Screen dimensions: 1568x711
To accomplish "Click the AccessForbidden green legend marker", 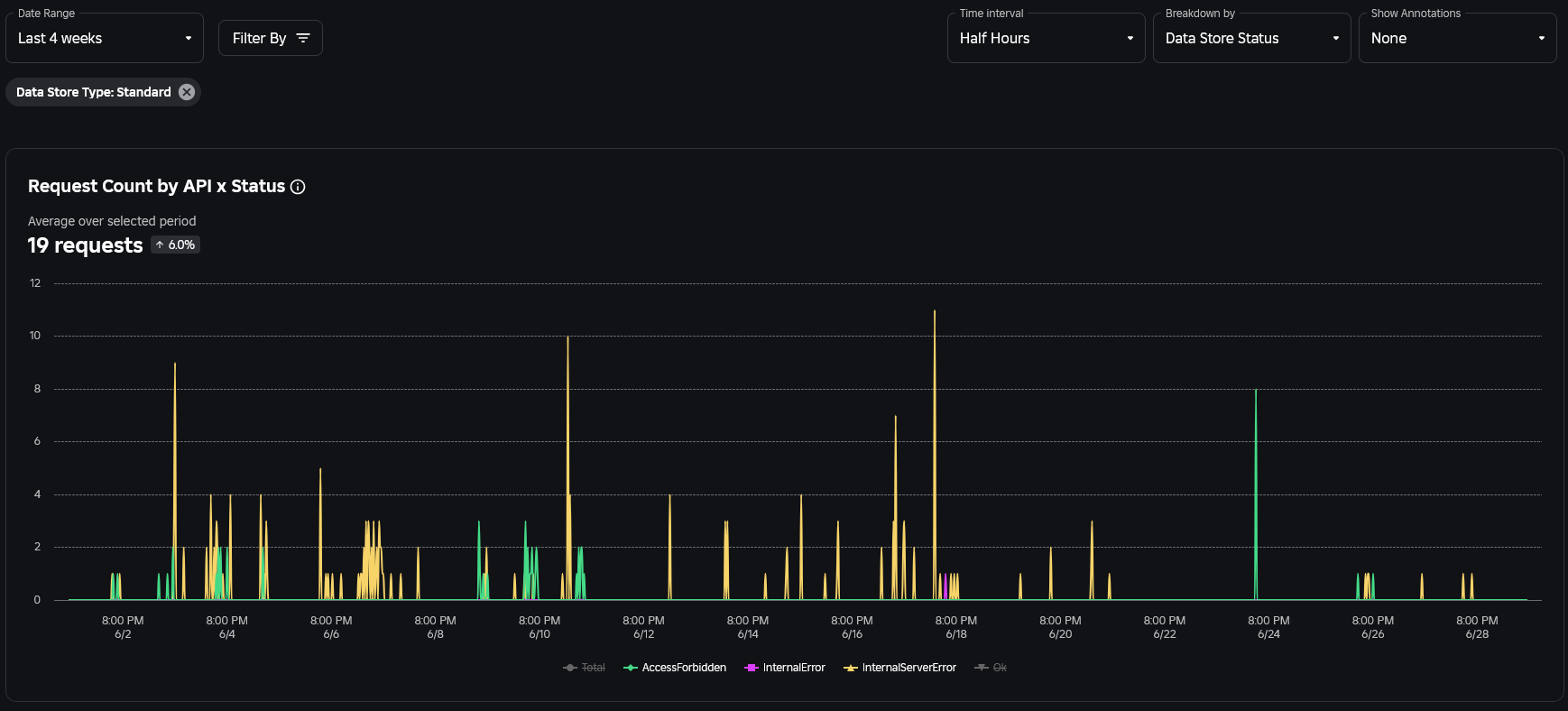I will (x=631, y=668).
